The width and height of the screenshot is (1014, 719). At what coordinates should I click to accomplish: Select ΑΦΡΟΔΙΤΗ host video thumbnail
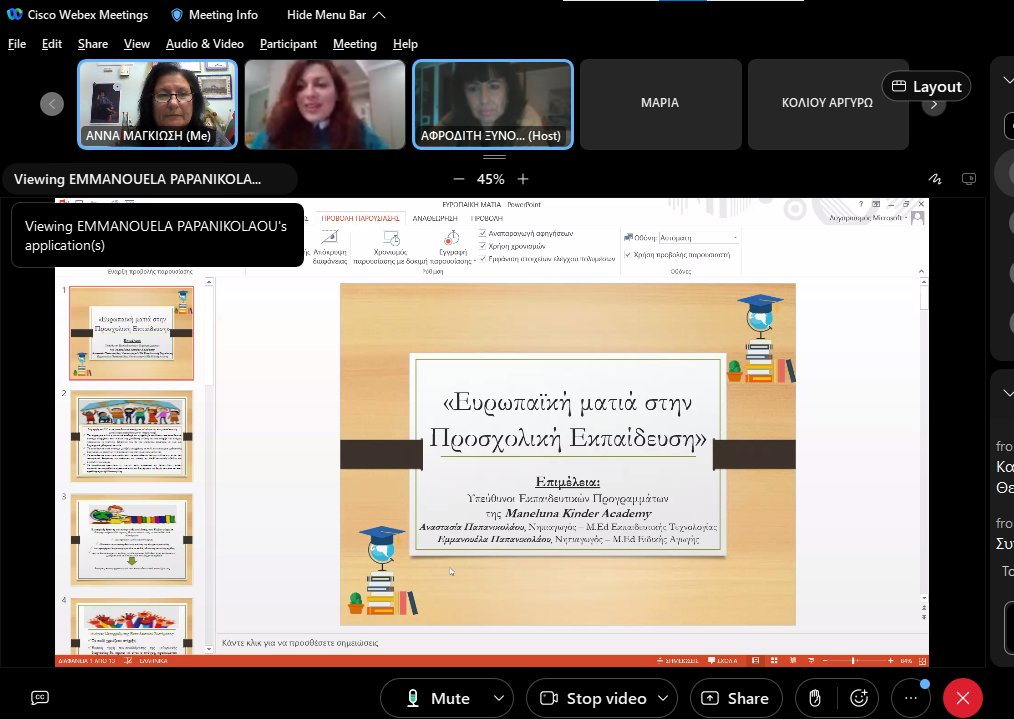493,104
